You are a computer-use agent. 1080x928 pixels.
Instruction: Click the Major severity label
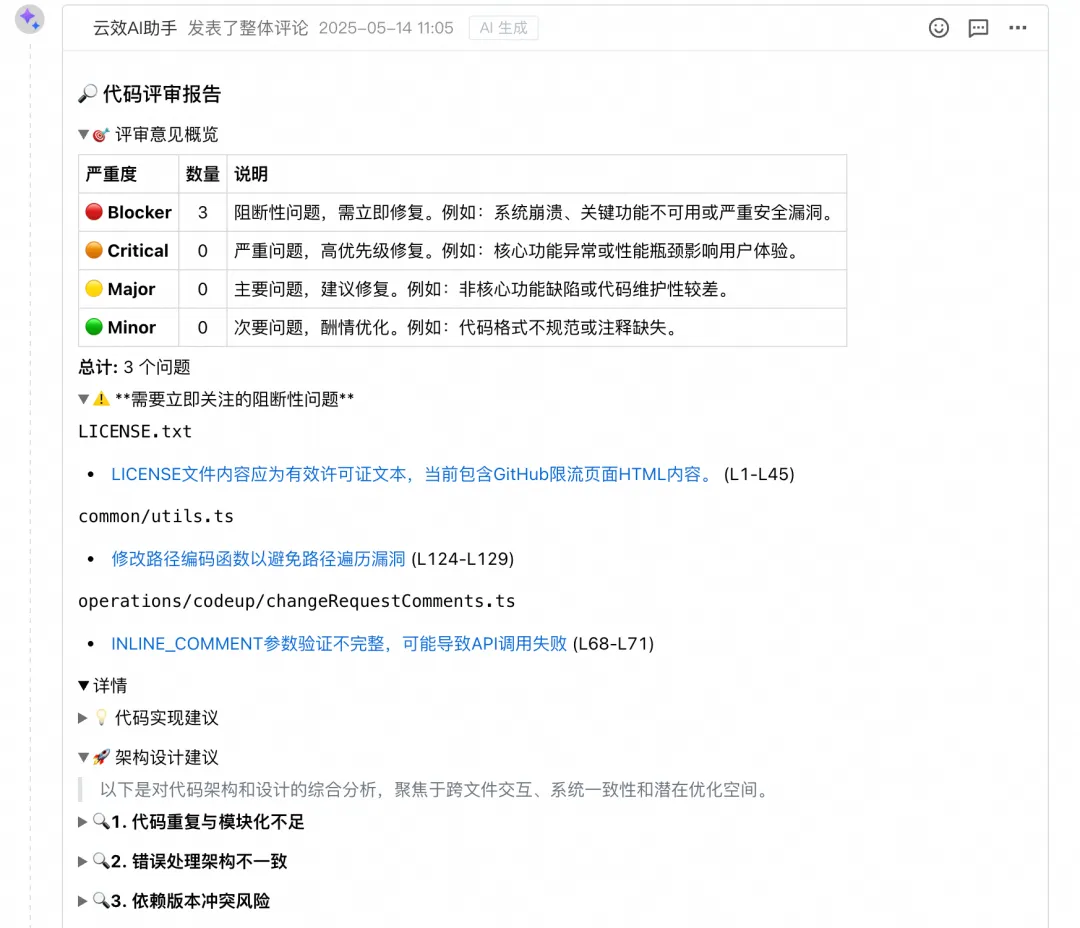point(131,289)
